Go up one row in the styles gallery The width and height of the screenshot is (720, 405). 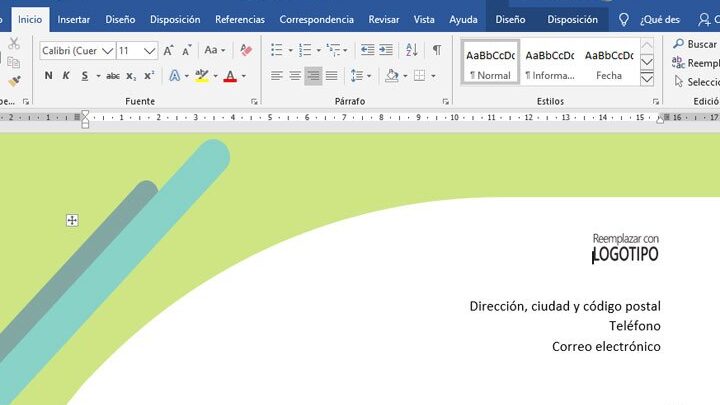pyautogui.click(x=647, y=45)
